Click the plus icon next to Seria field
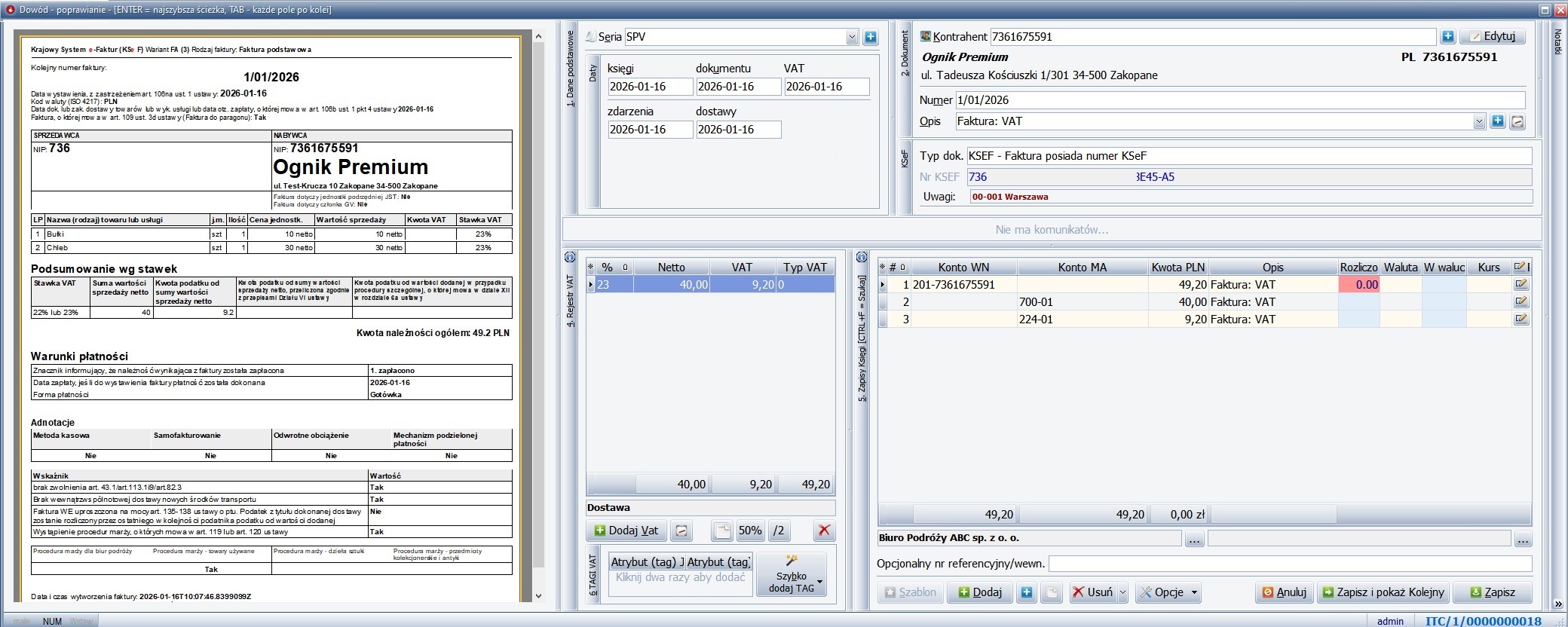This screenshot has height=627, width=1568. pyautogui.click(x=870, y=37)
